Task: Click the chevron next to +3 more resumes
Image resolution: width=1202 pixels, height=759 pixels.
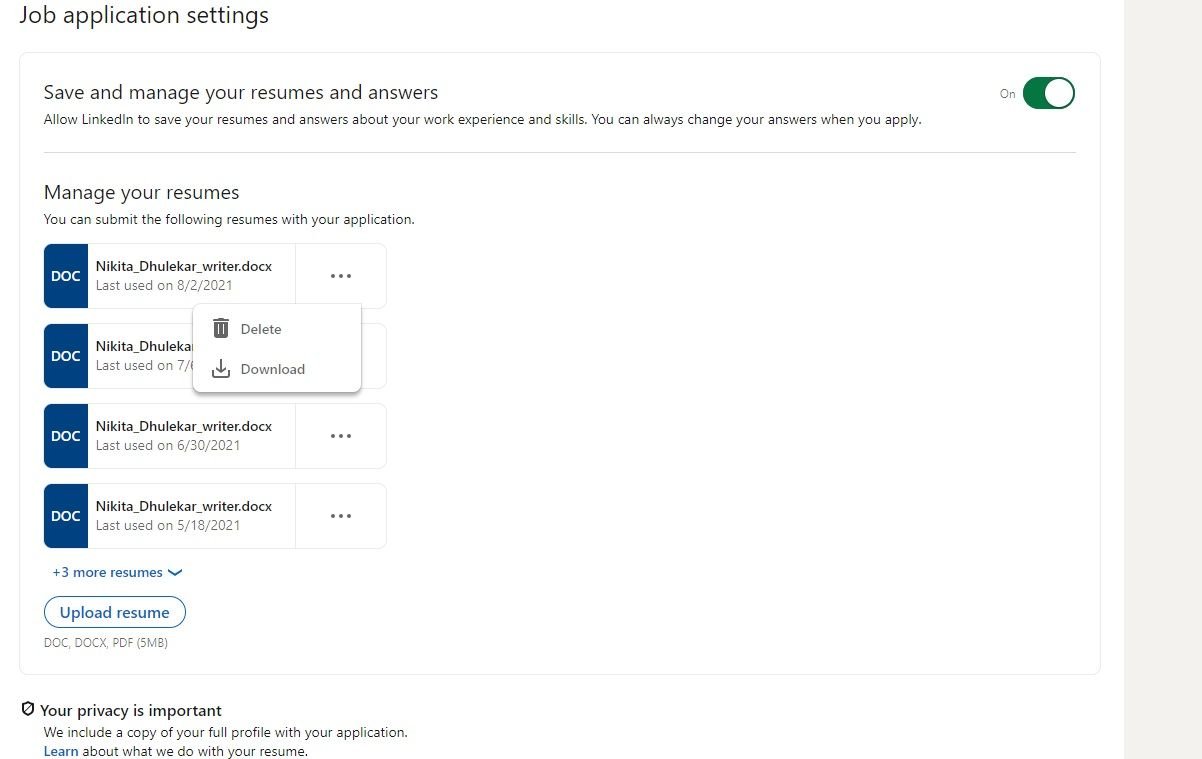Action: tap(175, 573)
